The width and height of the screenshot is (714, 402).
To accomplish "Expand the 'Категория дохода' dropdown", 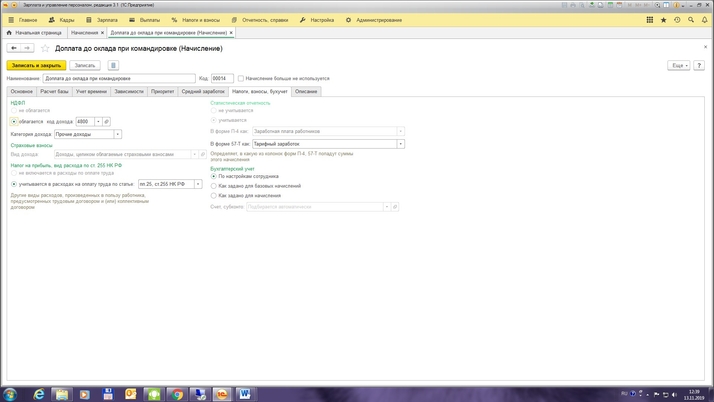I will pyautogui.click(x=118, y=134).
